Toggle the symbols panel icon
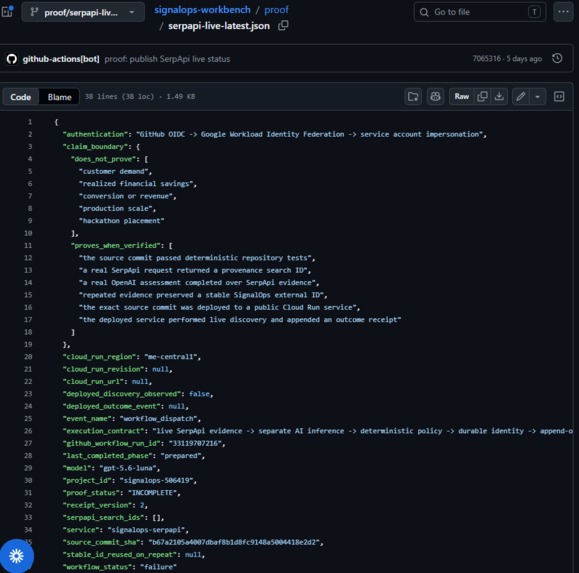 click(x=559, y=97)
